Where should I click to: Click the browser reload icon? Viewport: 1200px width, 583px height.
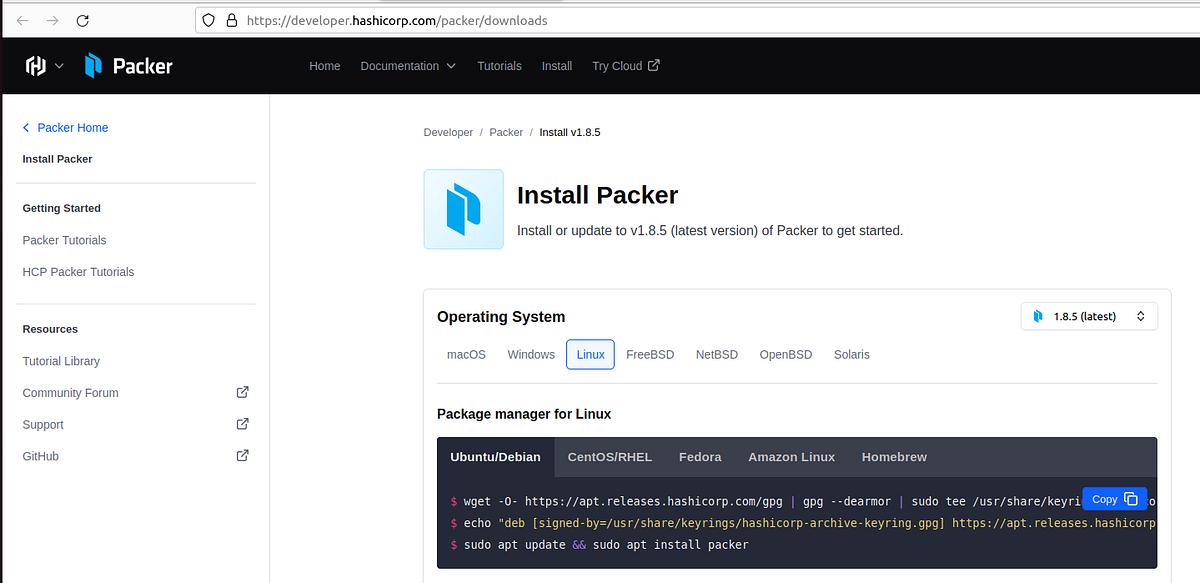click(x=83, y=20)
